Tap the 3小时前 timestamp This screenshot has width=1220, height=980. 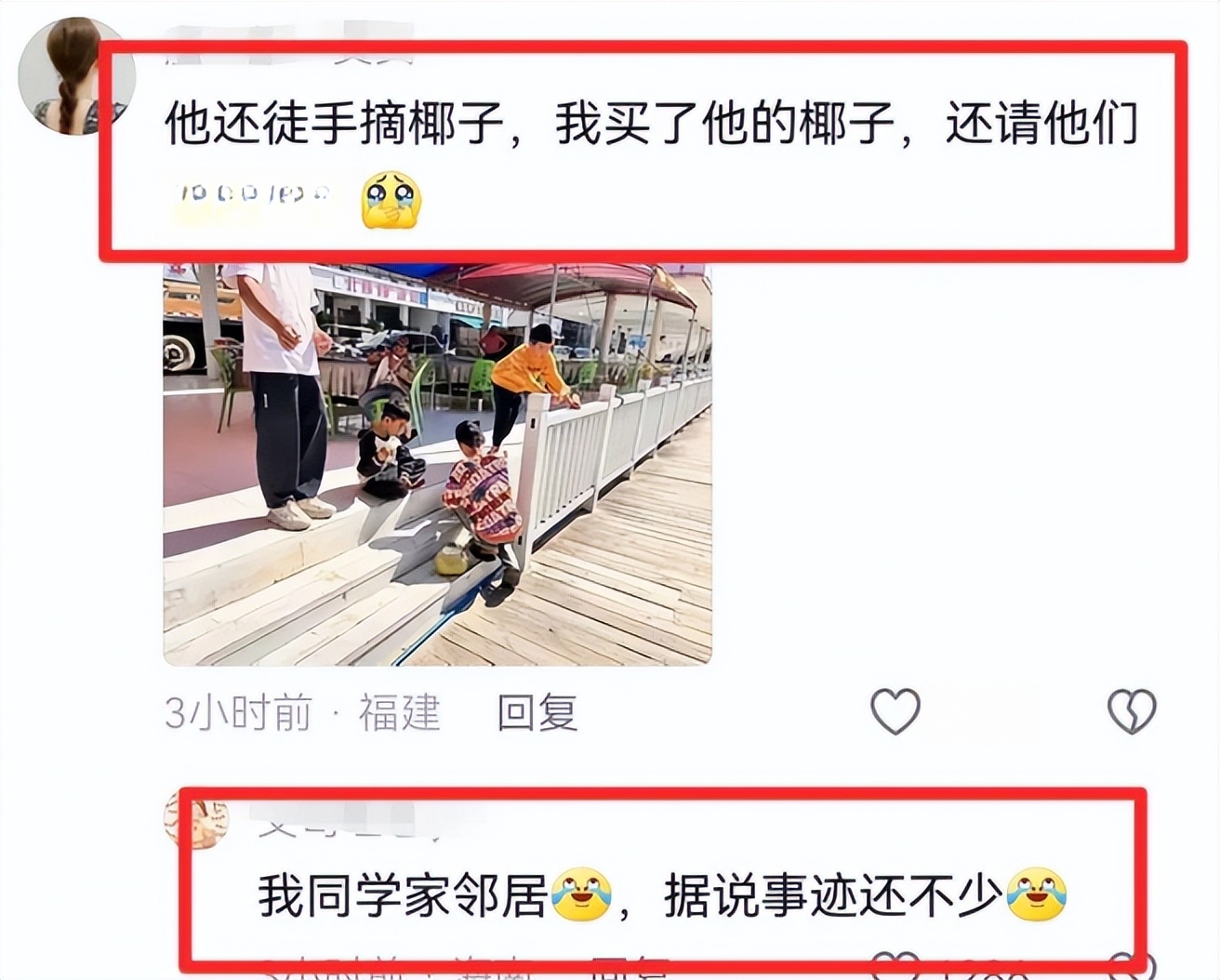pyautogui.click(x=238, y=713)
